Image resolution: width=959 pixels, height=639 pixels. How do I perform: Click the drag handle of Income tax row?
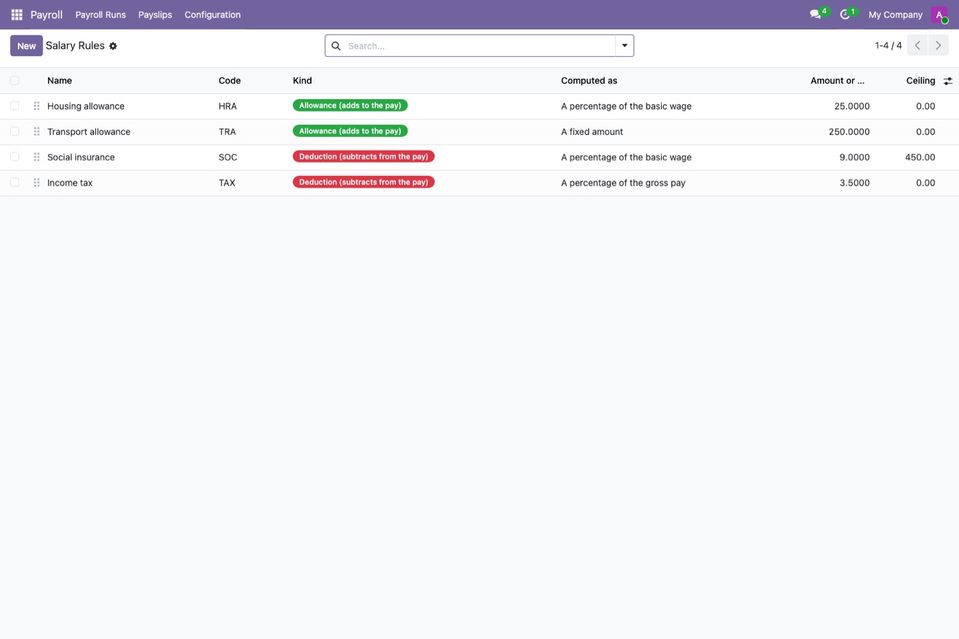click(x=37, y=183)
